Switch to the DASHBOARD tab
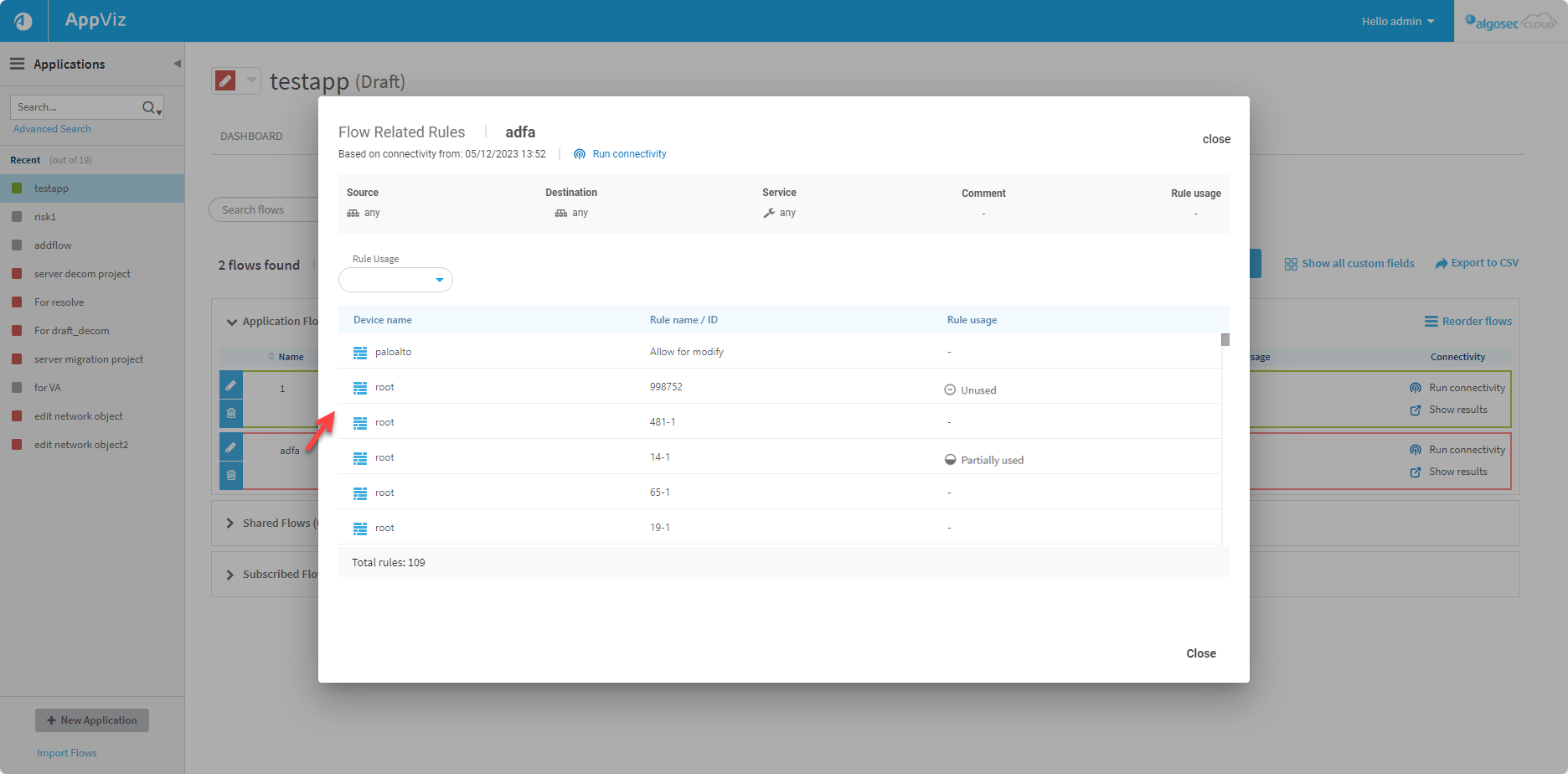 click(x=251, y=136)
